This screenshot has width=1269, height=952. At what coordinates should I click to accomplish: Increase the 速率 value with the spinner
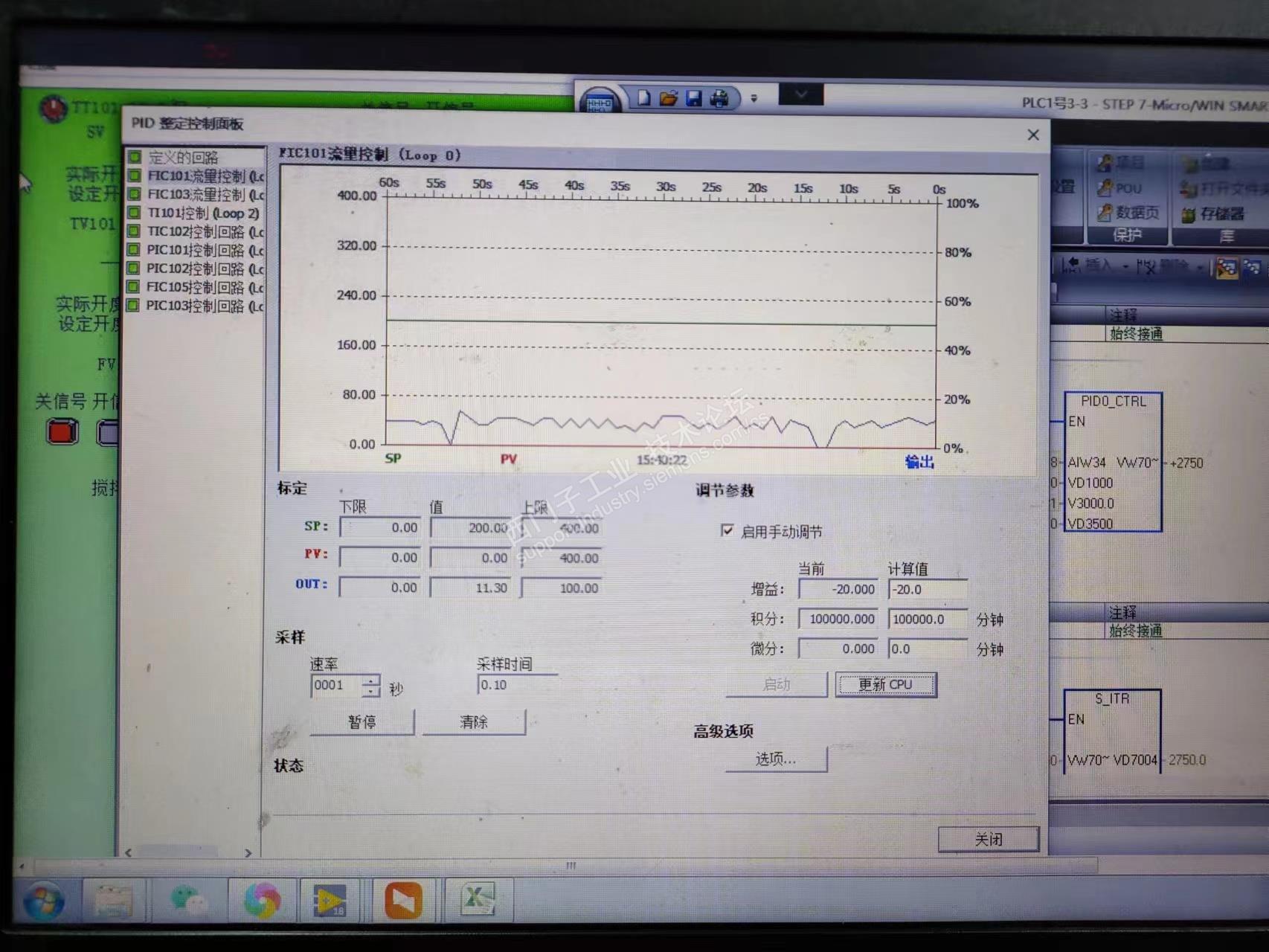pyautogui.click(x=370, y=680)
